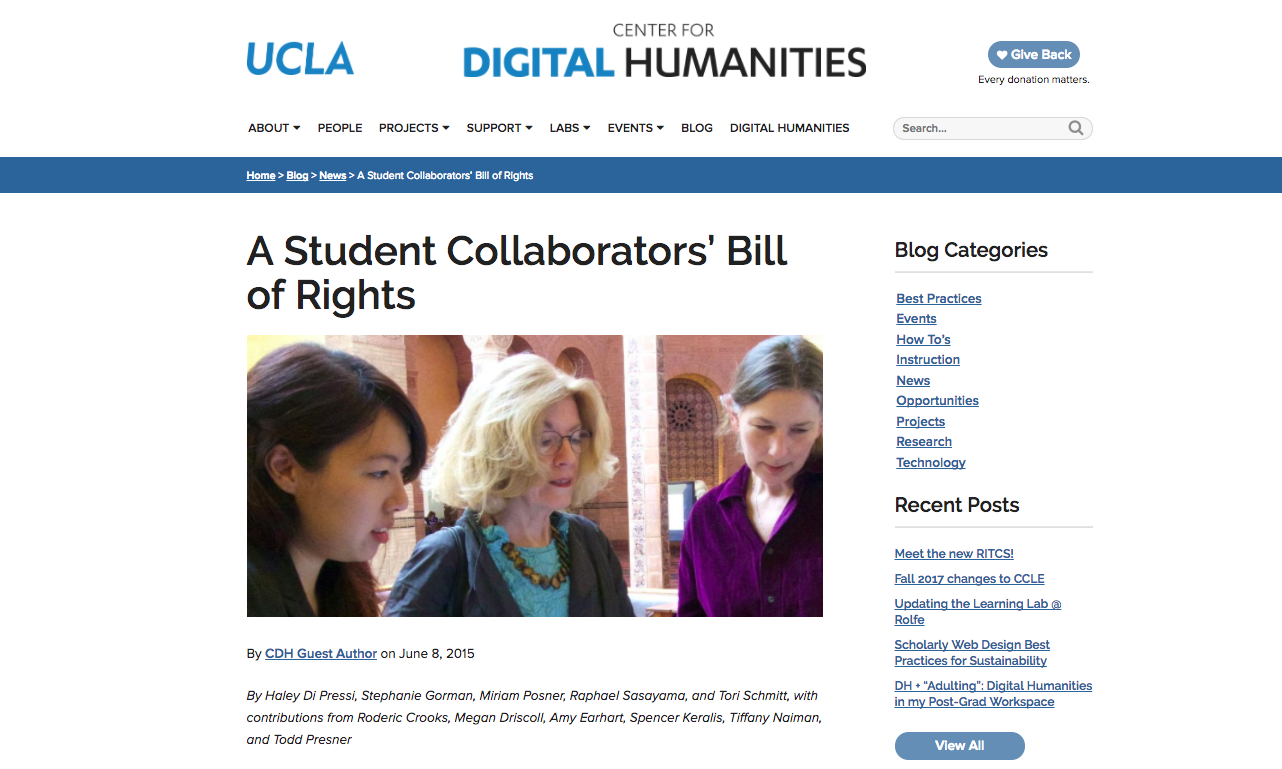Click the article title A Student Collaborators' Bill of Rights

[x=517, y=273]
